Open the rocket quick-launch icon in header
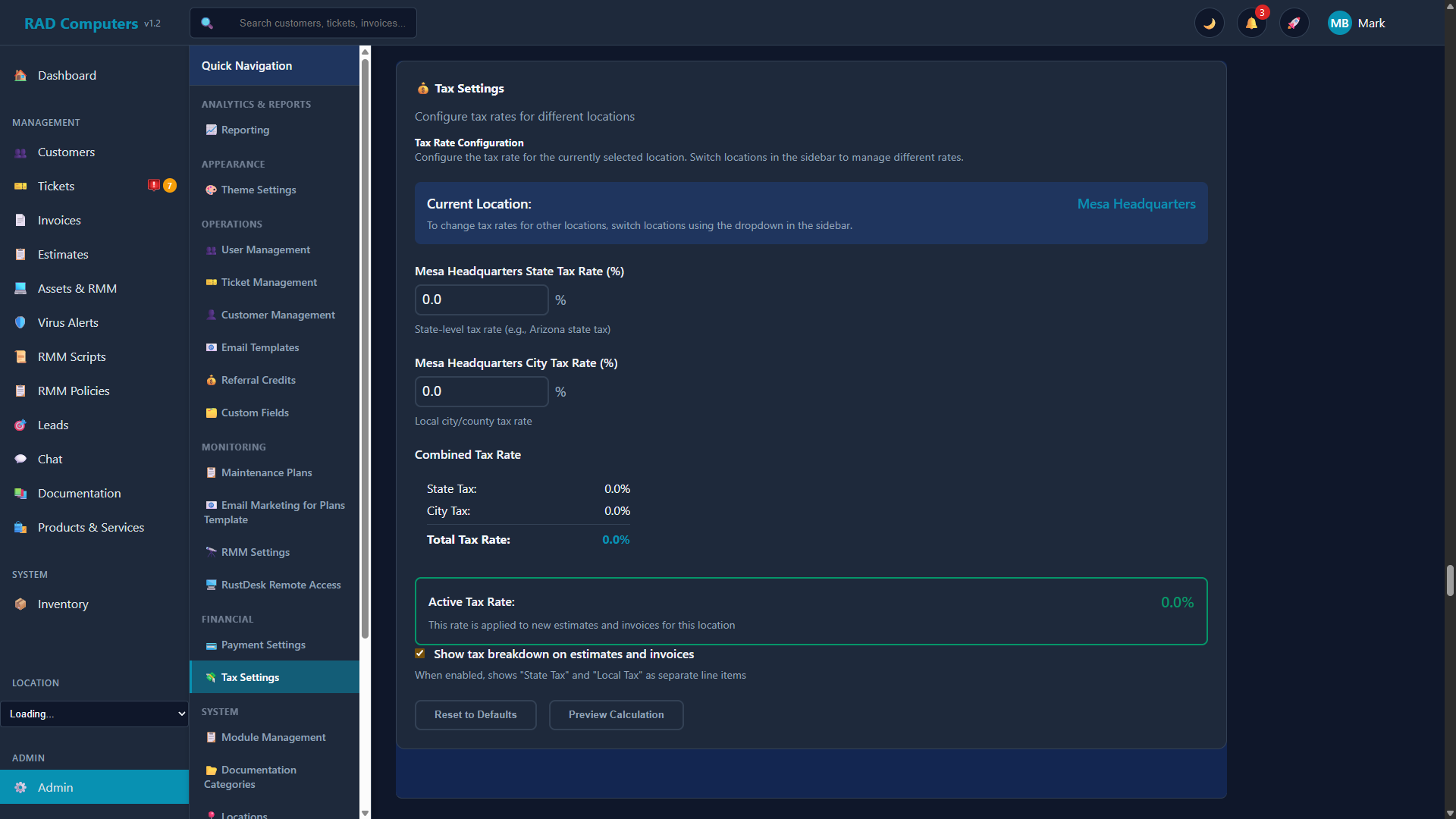This screenshot has width=1456, height=819. [1294, 23]
